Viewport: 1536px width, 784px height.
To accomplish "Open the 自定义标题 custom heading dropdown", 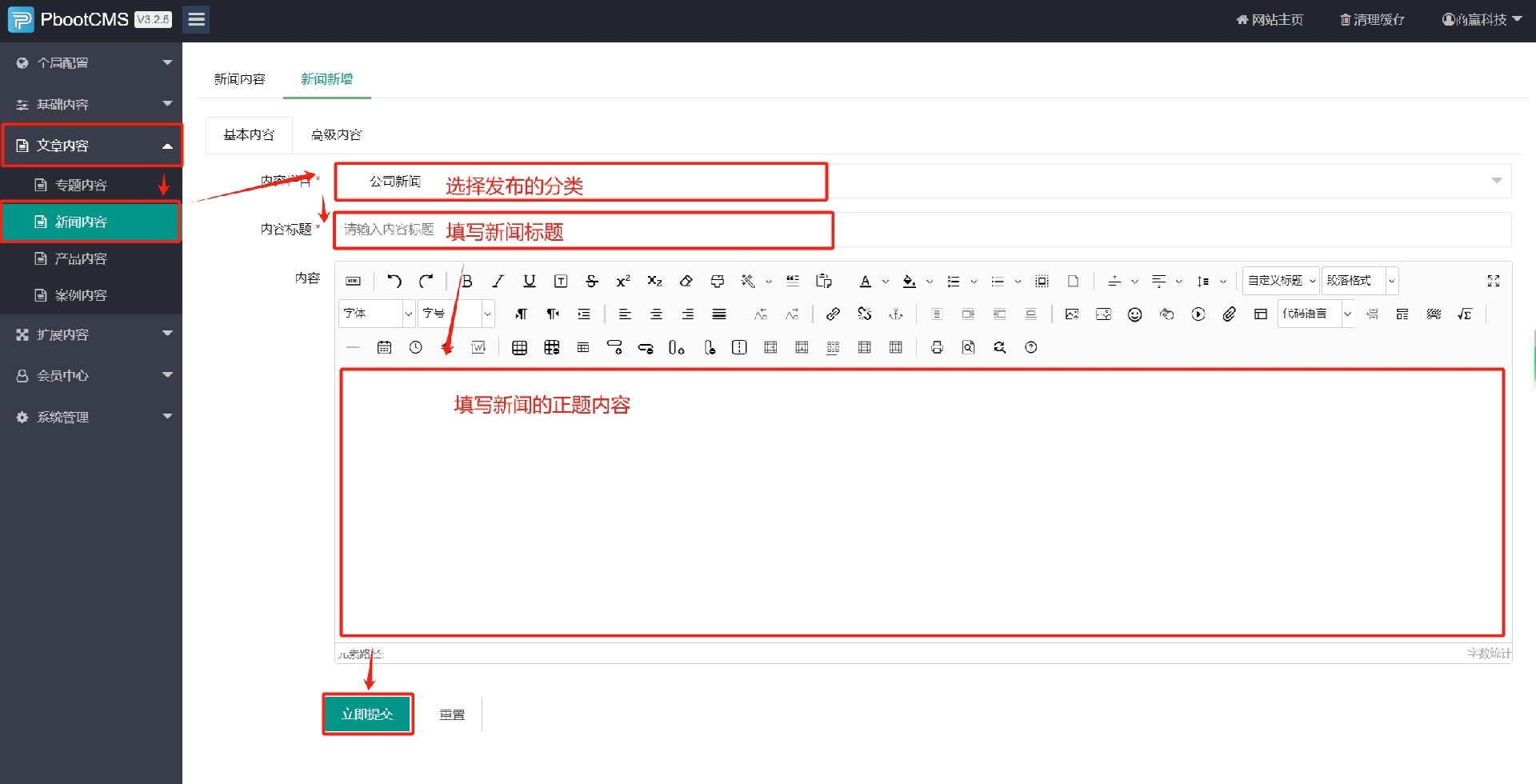I will coord(1280,281).
